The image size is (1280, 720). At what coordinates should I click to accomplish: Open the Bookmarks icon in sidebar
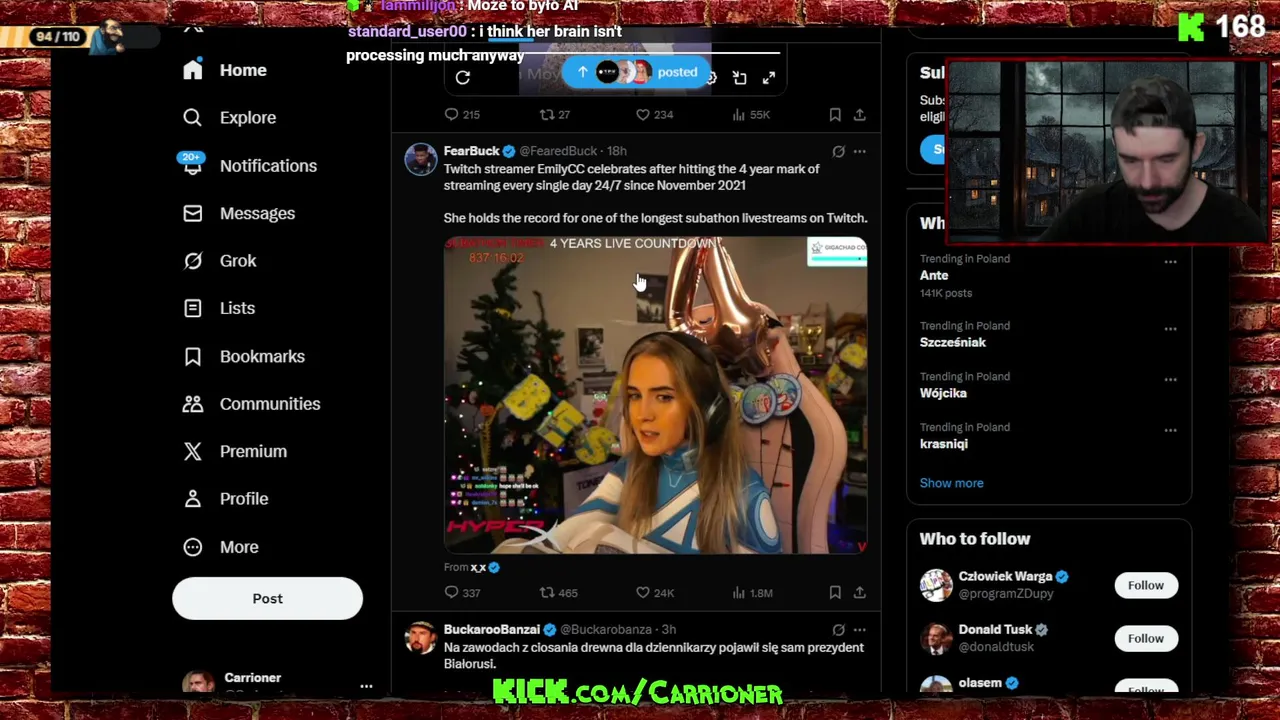pos(192,356)
